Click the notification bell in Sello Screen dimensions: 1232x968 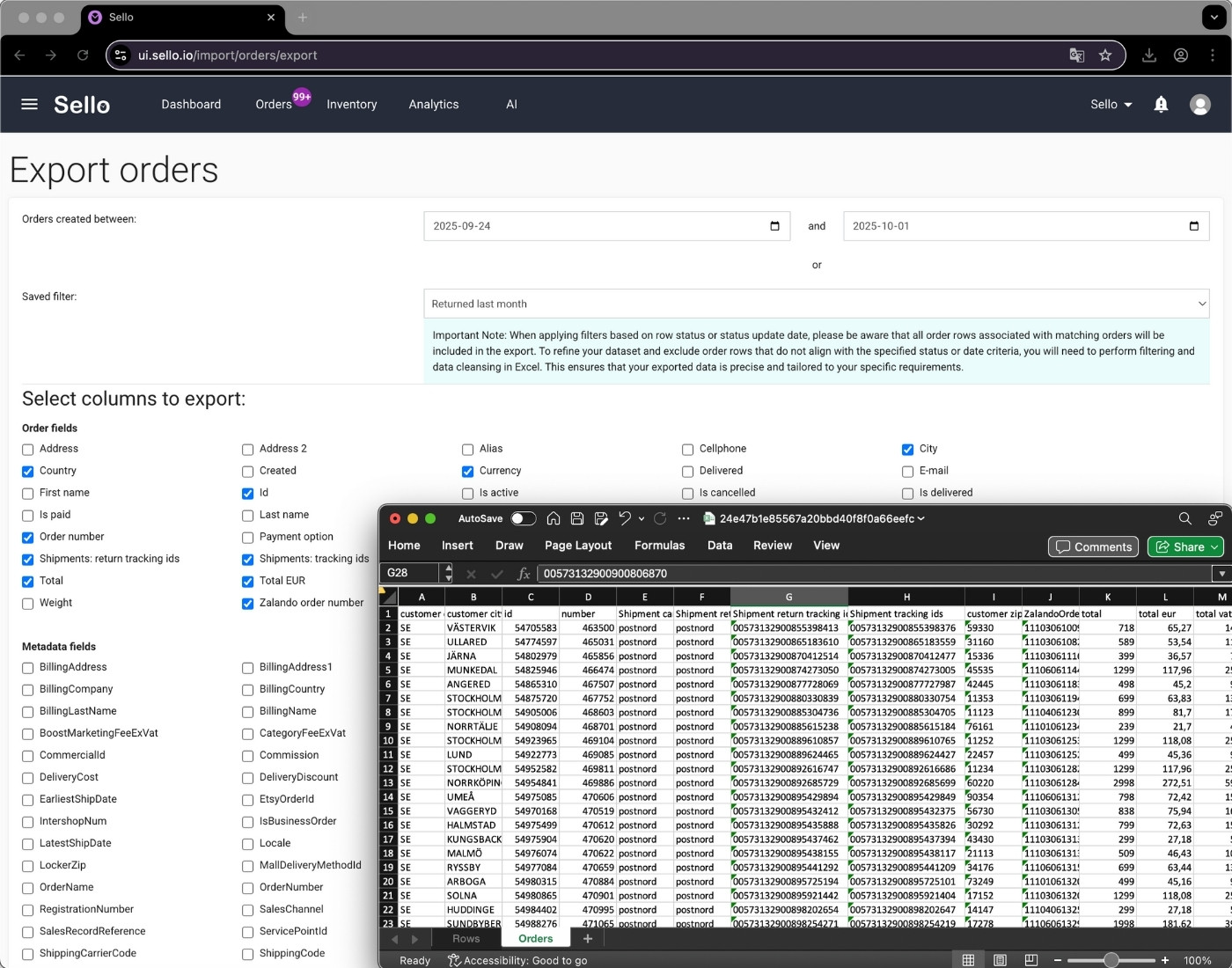(x=1161, y=104)
